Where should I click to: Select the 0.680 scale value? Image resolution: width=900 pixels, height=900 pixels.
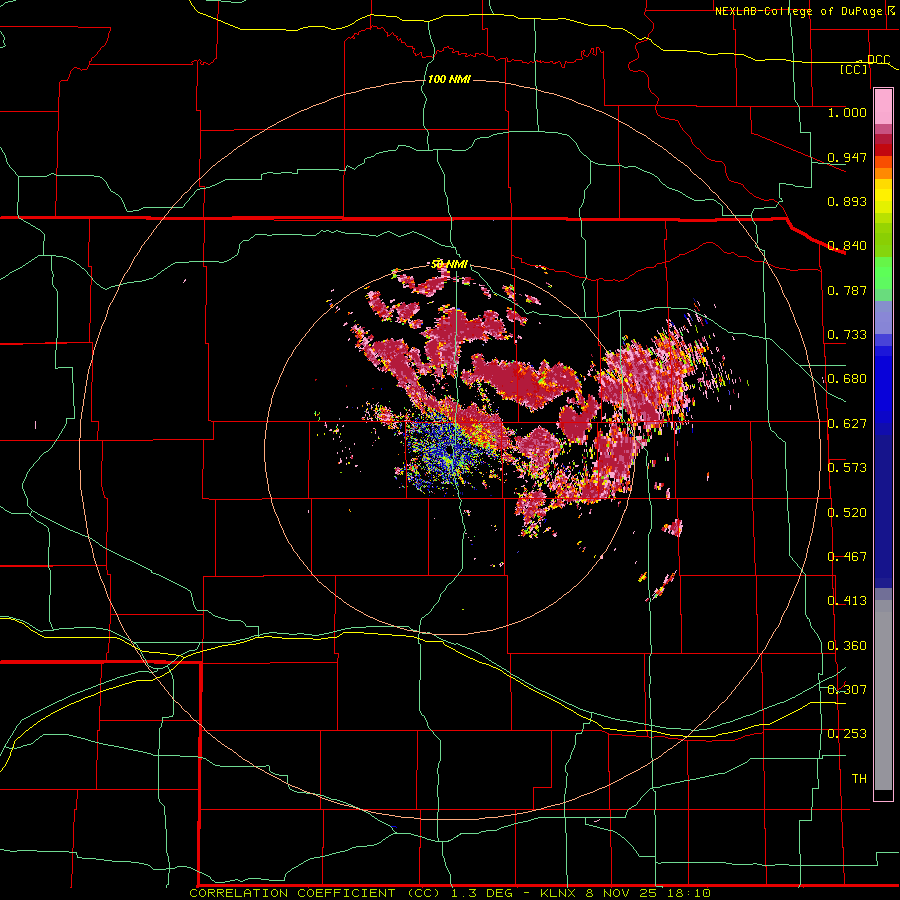point(847,379)
